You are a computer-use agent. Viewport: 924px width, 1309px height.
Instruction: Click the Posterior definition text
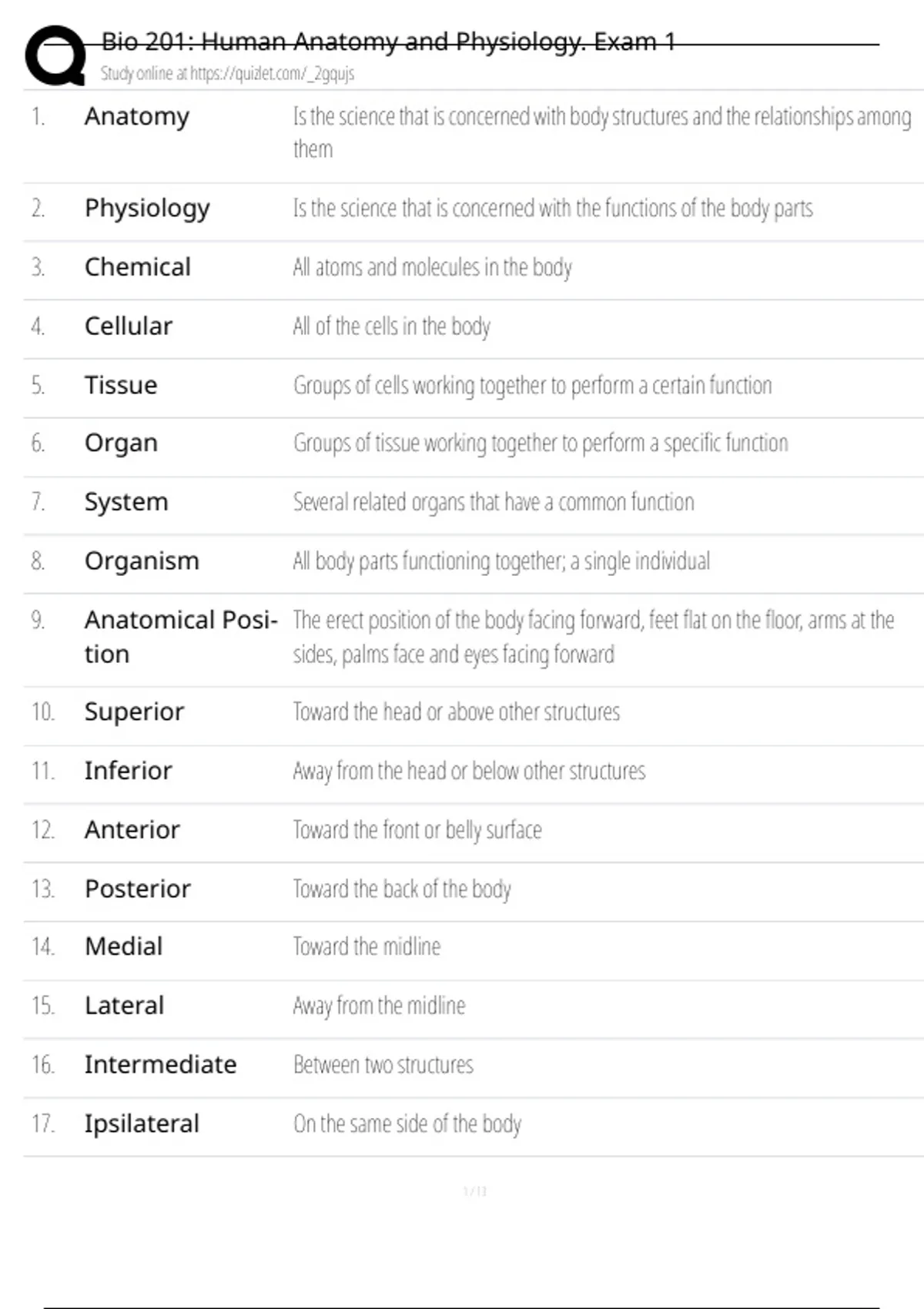[x=402, y=889]
